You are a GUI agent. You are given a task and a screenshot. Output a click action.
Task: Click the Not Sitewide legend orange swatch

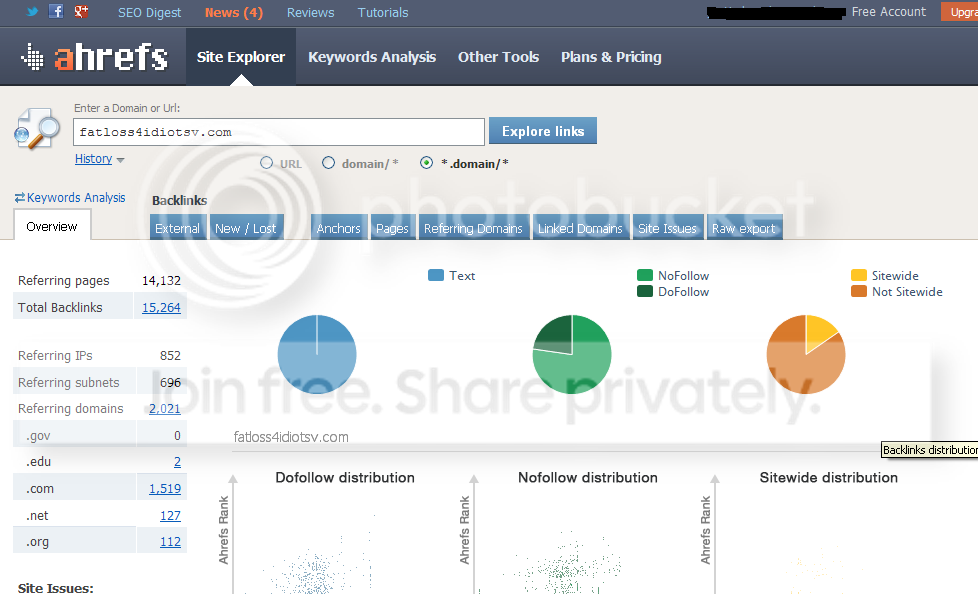click(859, 291)
